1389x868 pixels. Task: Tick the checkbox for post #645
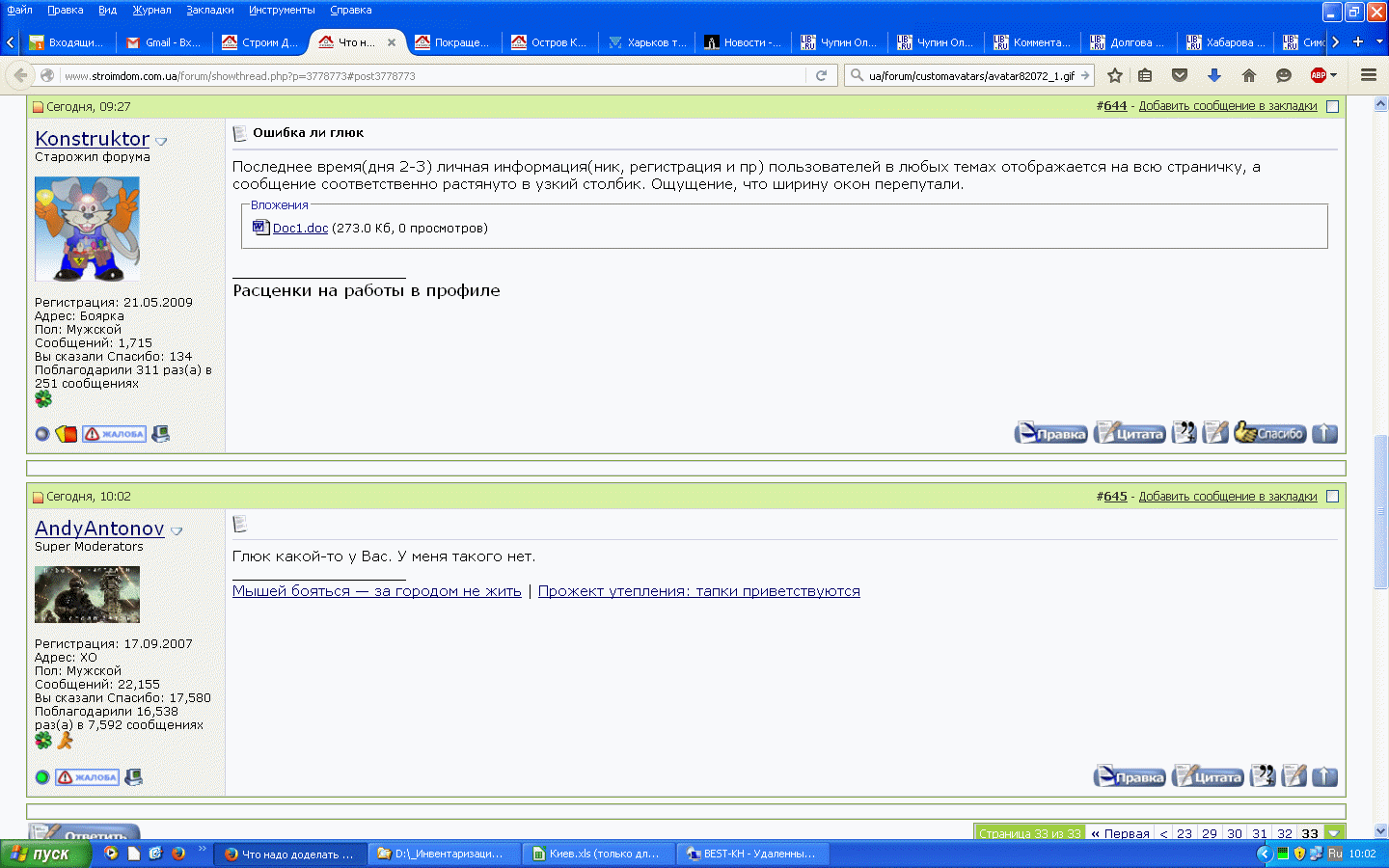pos(1333,497)
